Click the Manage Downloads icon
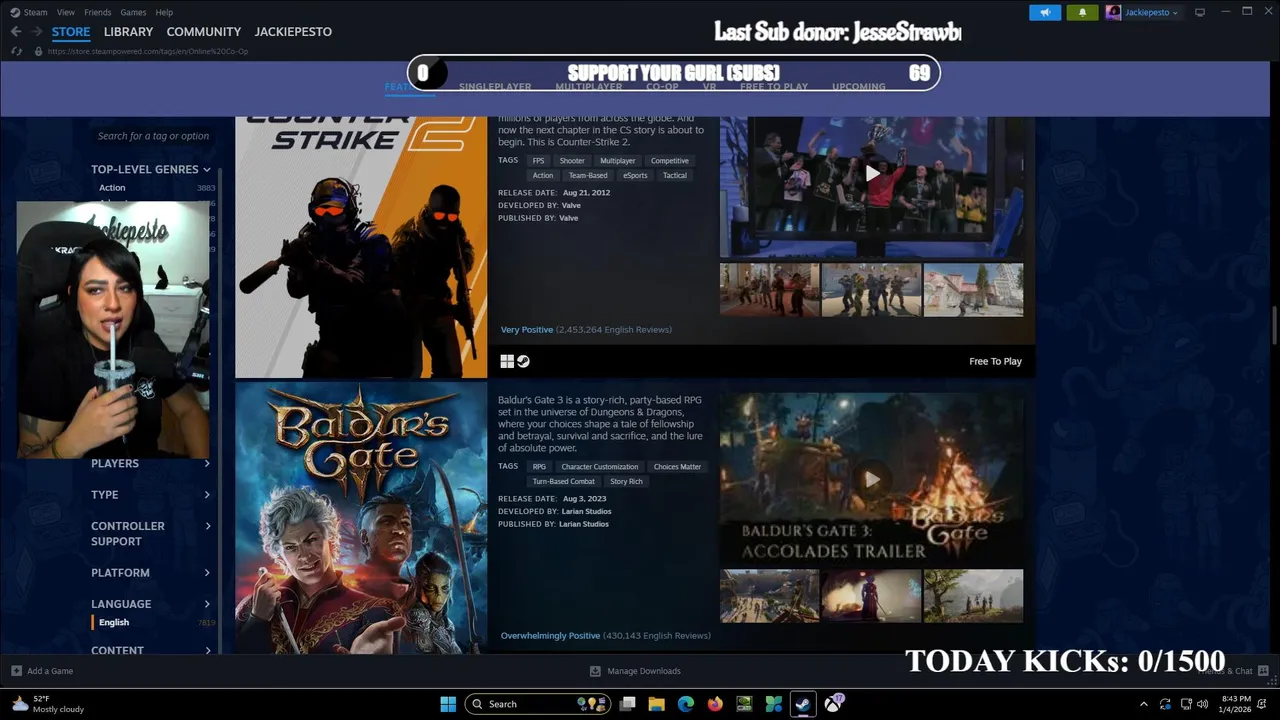The image size is (1280, 720). coord(595,671)
